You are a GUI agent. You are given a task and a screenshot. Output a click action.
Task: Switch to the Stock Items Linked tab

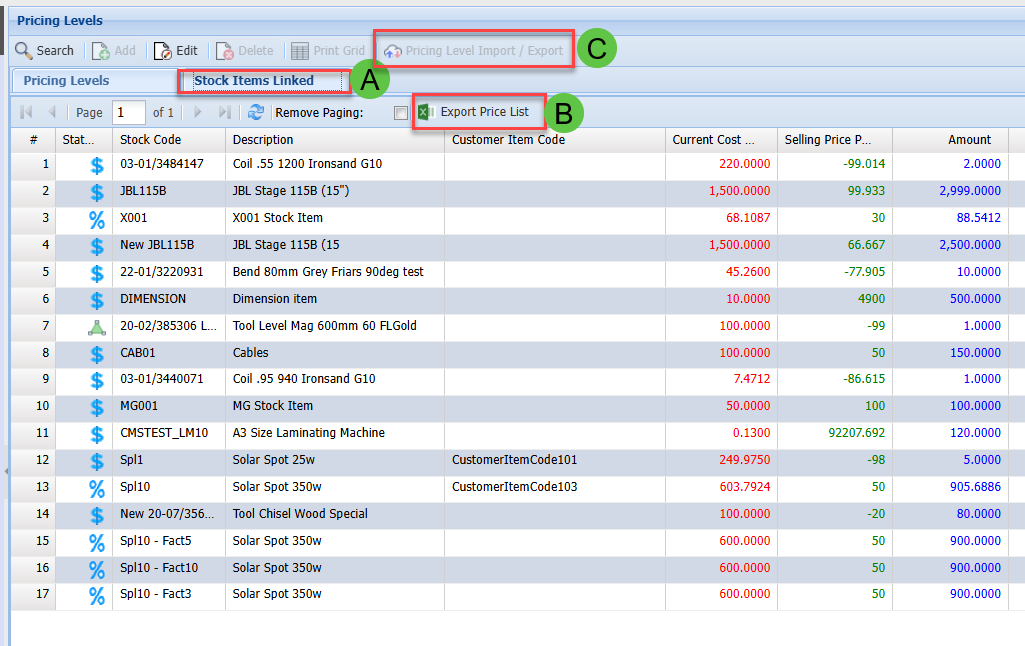(254, 81)
